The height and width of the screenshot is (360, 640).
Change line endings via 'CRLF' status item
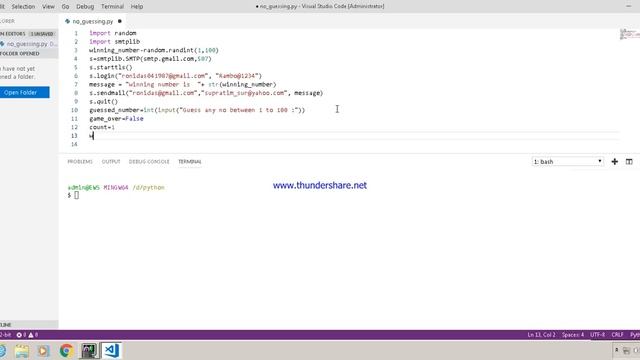click(617, 335)
